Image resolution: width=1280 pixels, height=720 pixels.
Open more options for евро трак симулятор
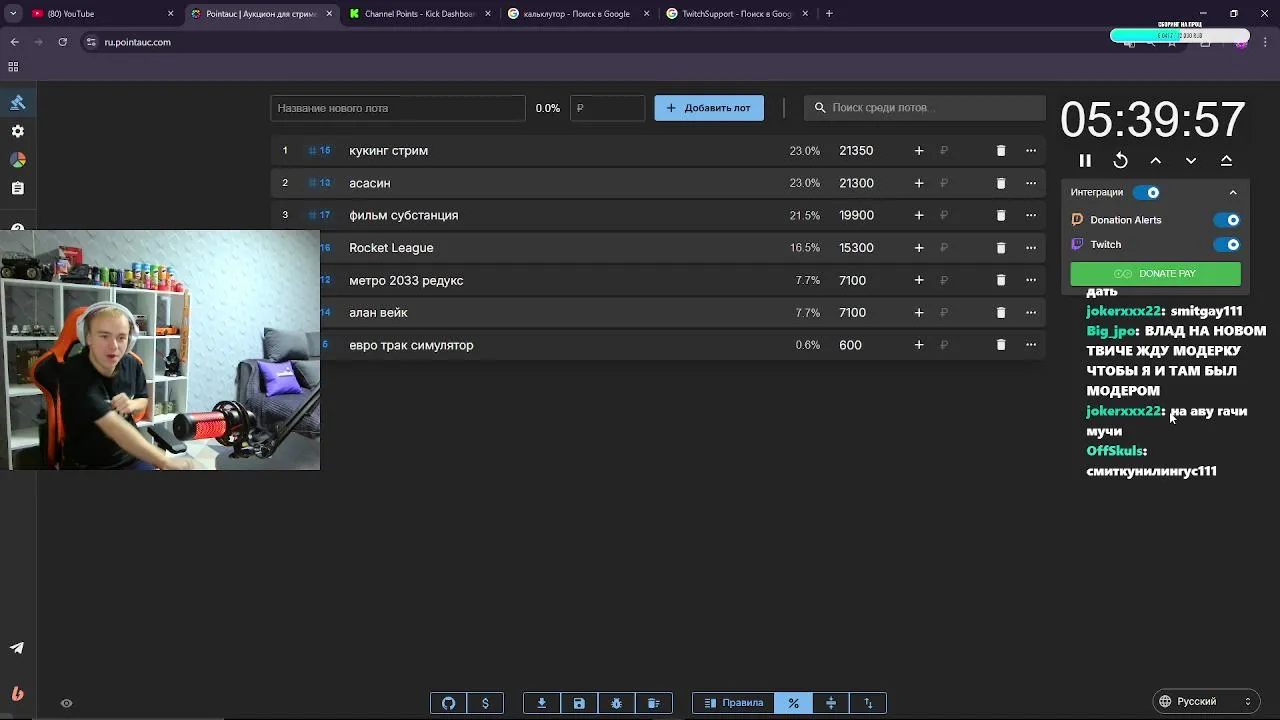(x=1031, y=345)
